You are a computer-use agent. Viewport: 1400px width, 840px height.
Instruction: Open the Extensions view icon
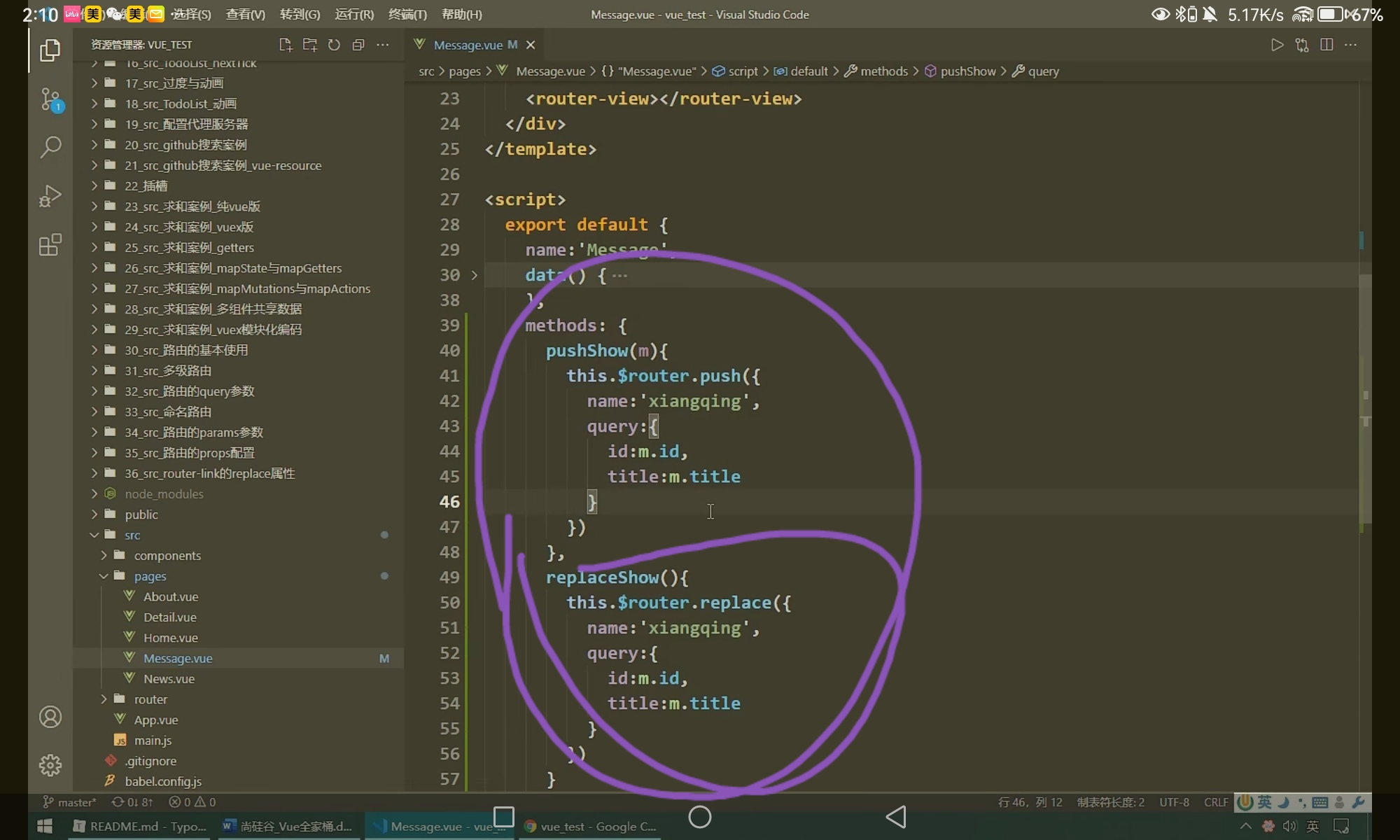point(50,245)
